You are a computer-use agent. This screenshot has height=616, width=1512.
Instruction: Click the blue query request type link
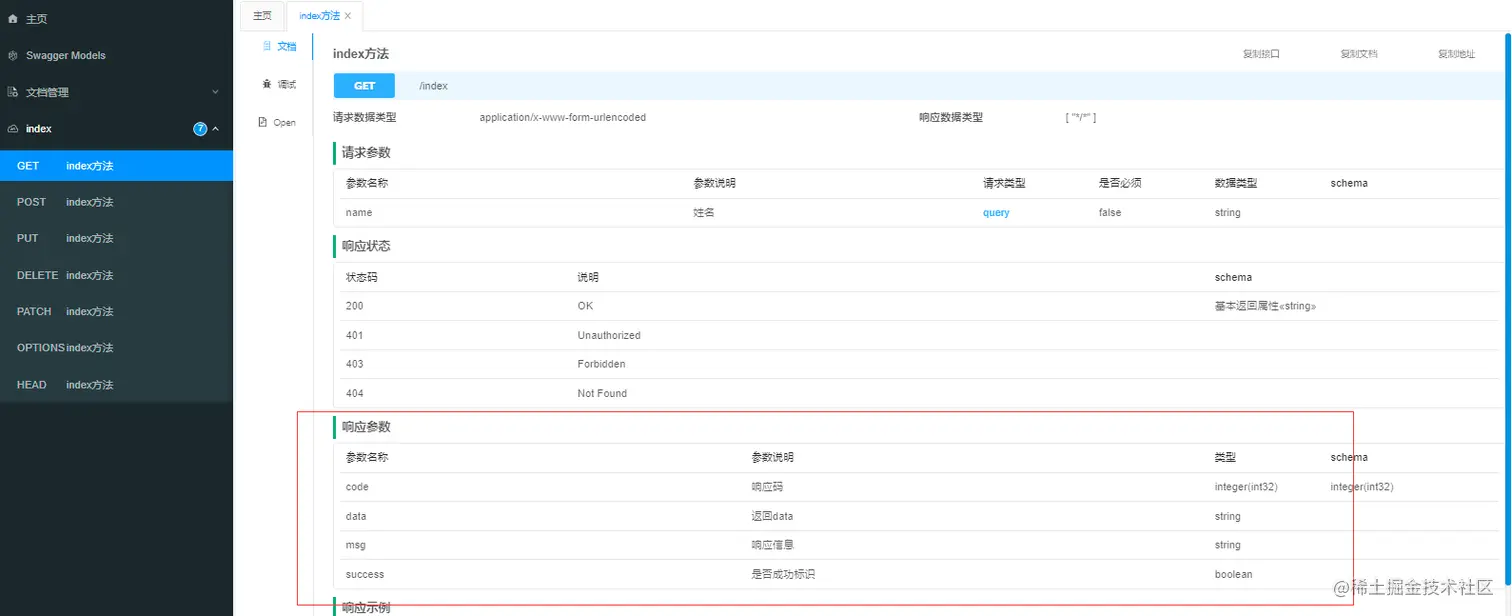coord(996,213)
